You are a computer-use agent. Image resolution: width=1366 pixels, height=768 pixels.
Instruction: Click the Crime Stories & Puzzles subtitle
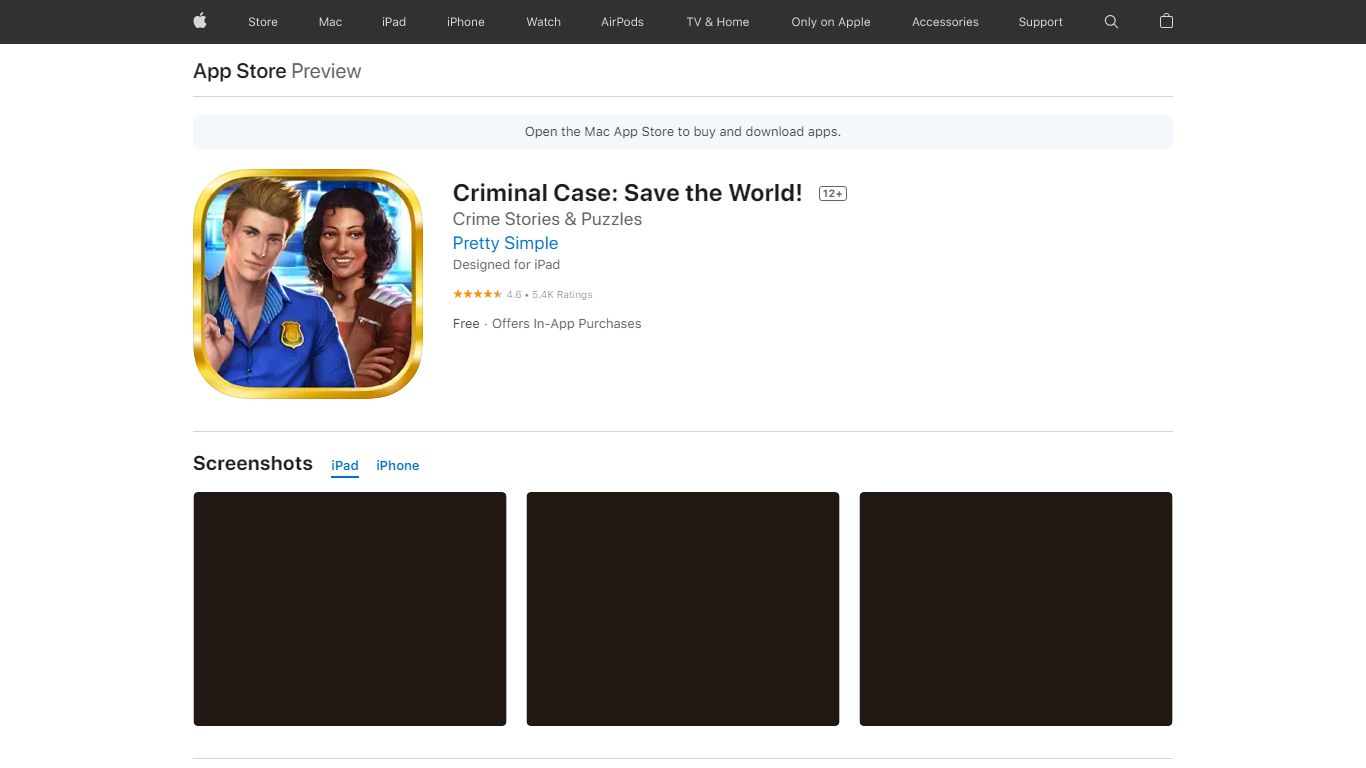click(547, 219)
